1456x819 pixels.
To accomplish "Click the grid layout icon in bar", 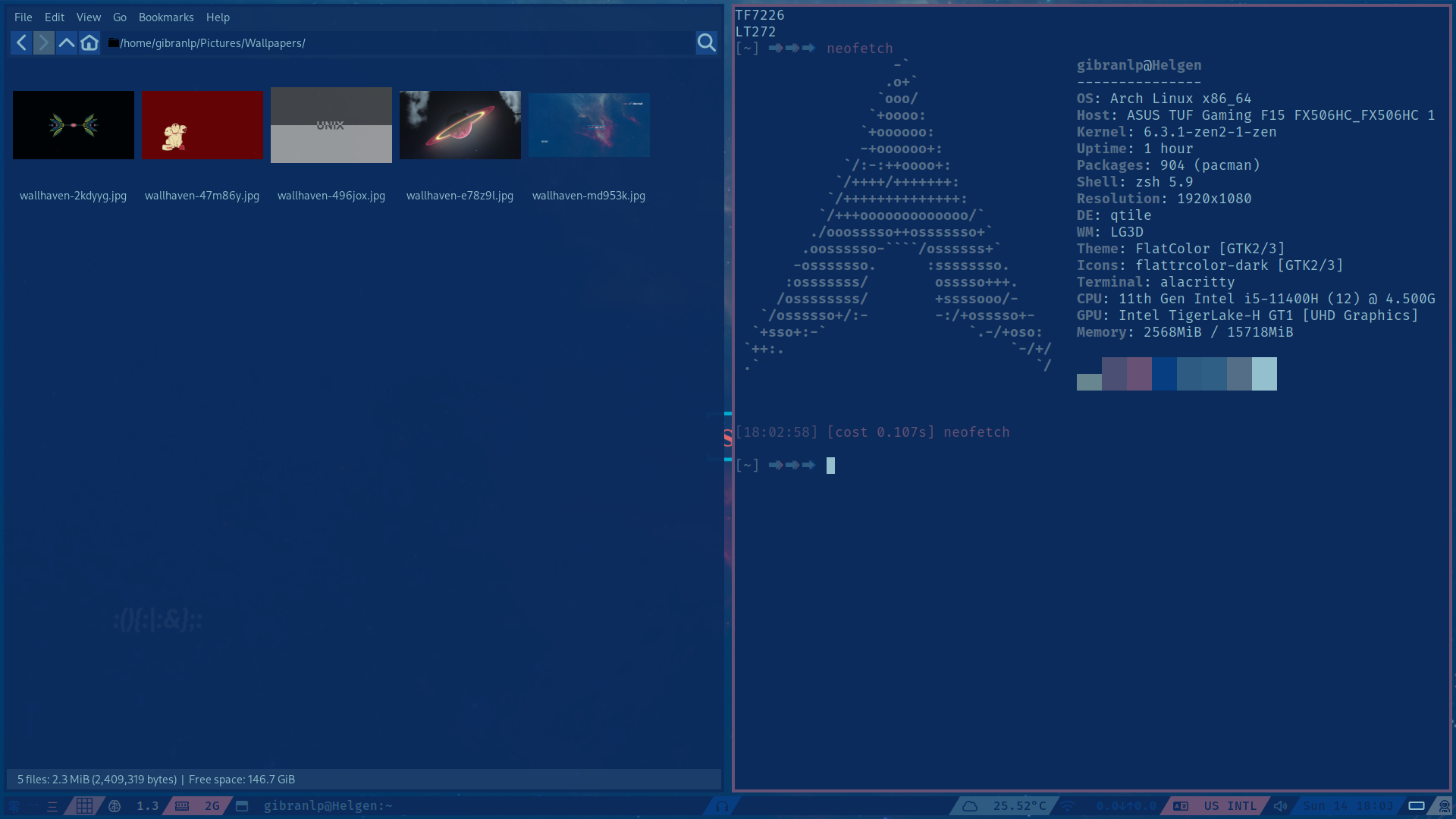I will pyautogui.click(x=84, y=806).
